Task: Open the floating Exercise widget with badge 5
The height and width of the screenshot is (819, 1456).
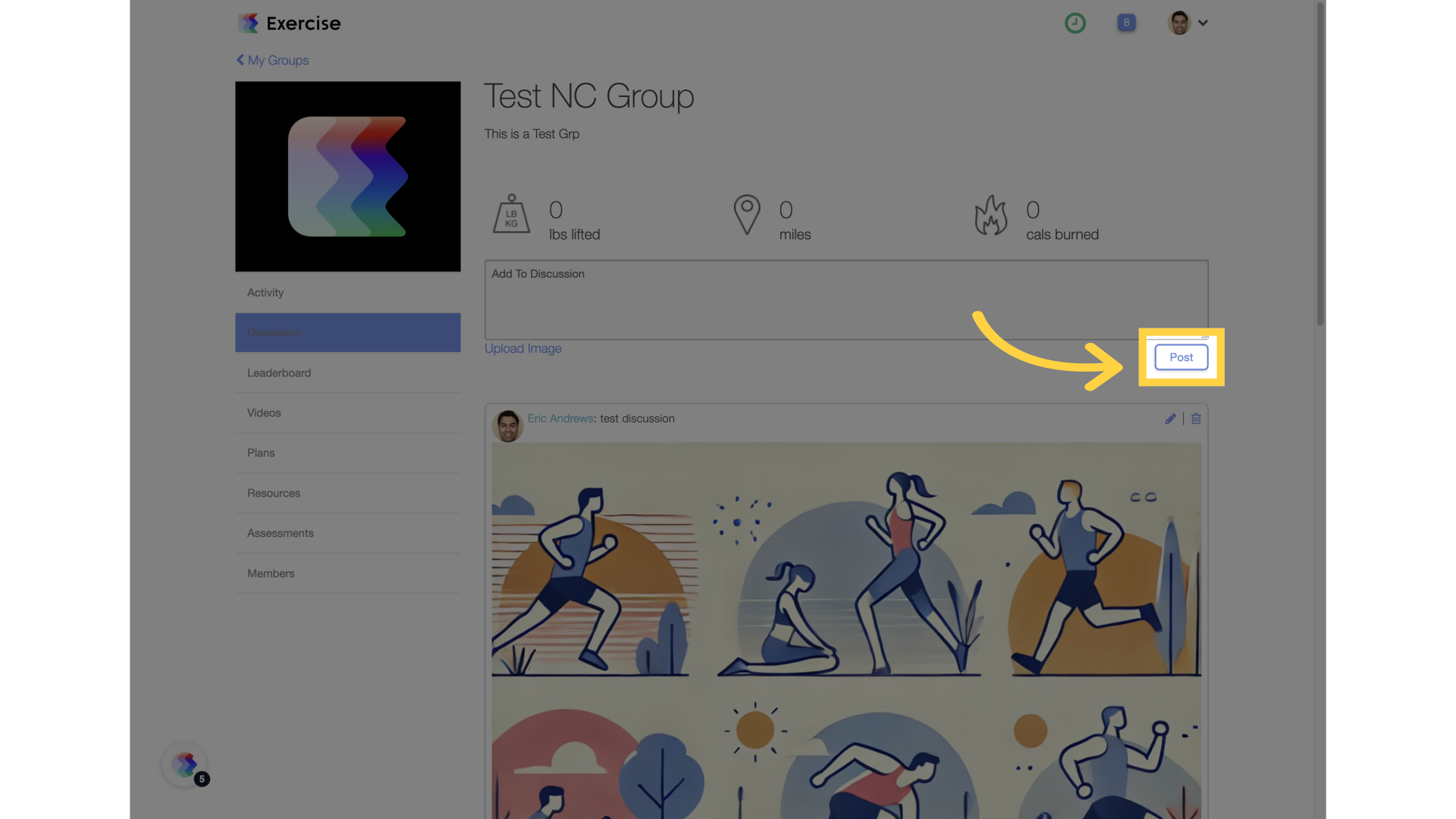Action: [185, 764]
